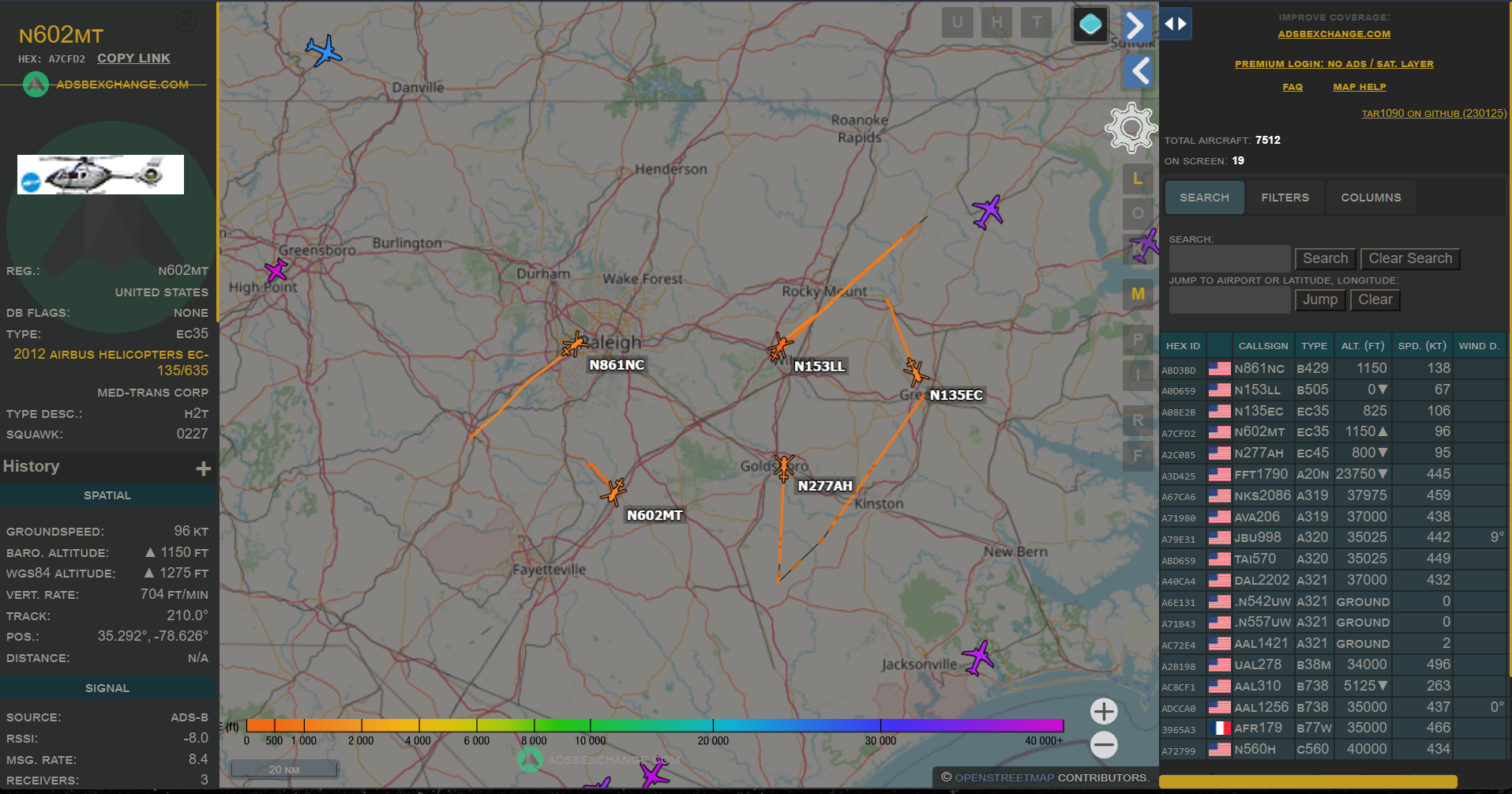The width and height of the screenshot is (1512, 794).
Task: Open the map layer selector icon
Action: click(x=1090, y=24)
